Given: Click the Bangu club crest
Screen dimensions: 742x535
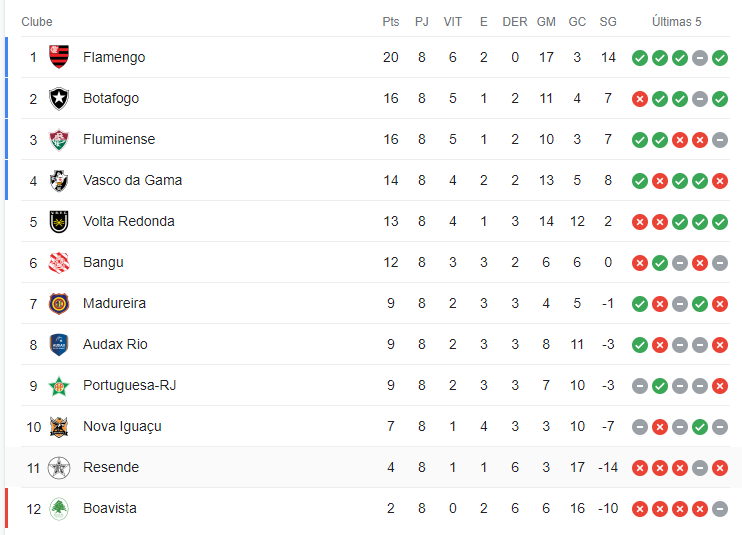Looking at the screenshot, I should pyautogui.click(x=59, y=263).
